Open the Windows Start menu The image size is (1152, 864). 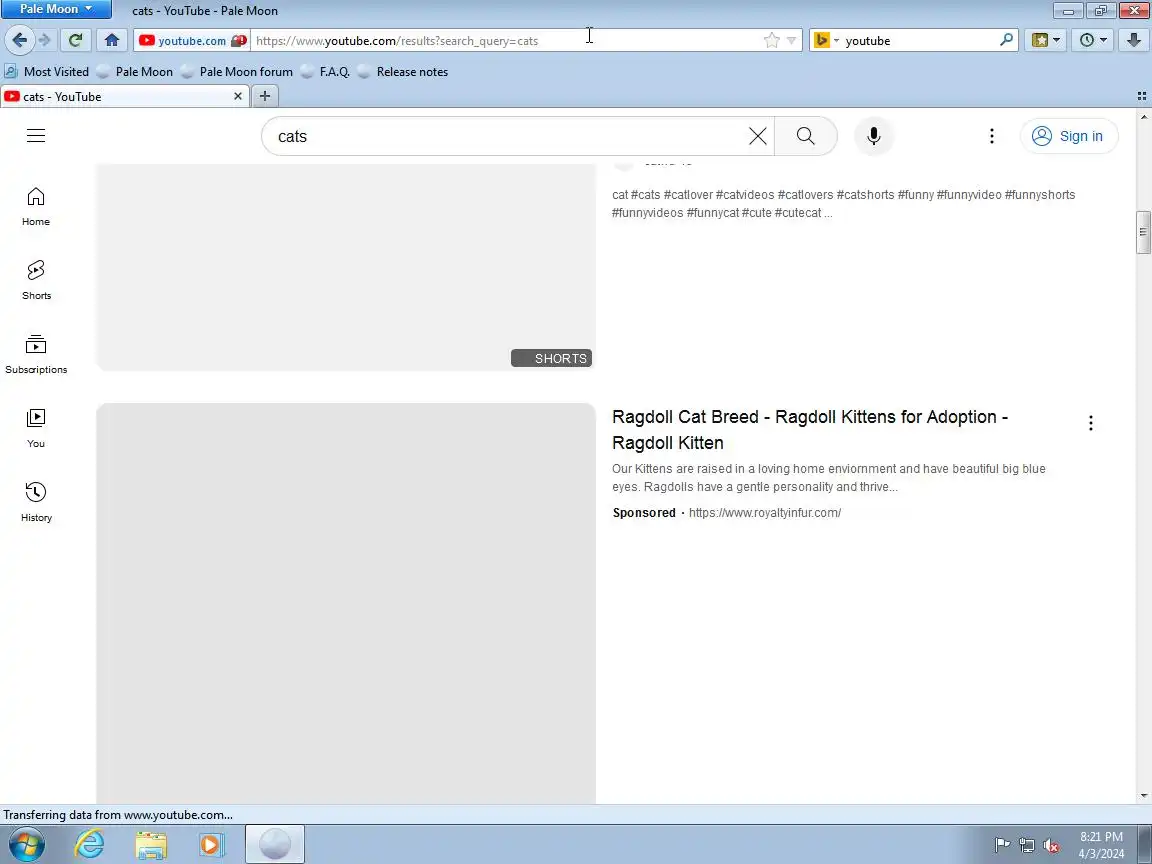coord(25,845)
